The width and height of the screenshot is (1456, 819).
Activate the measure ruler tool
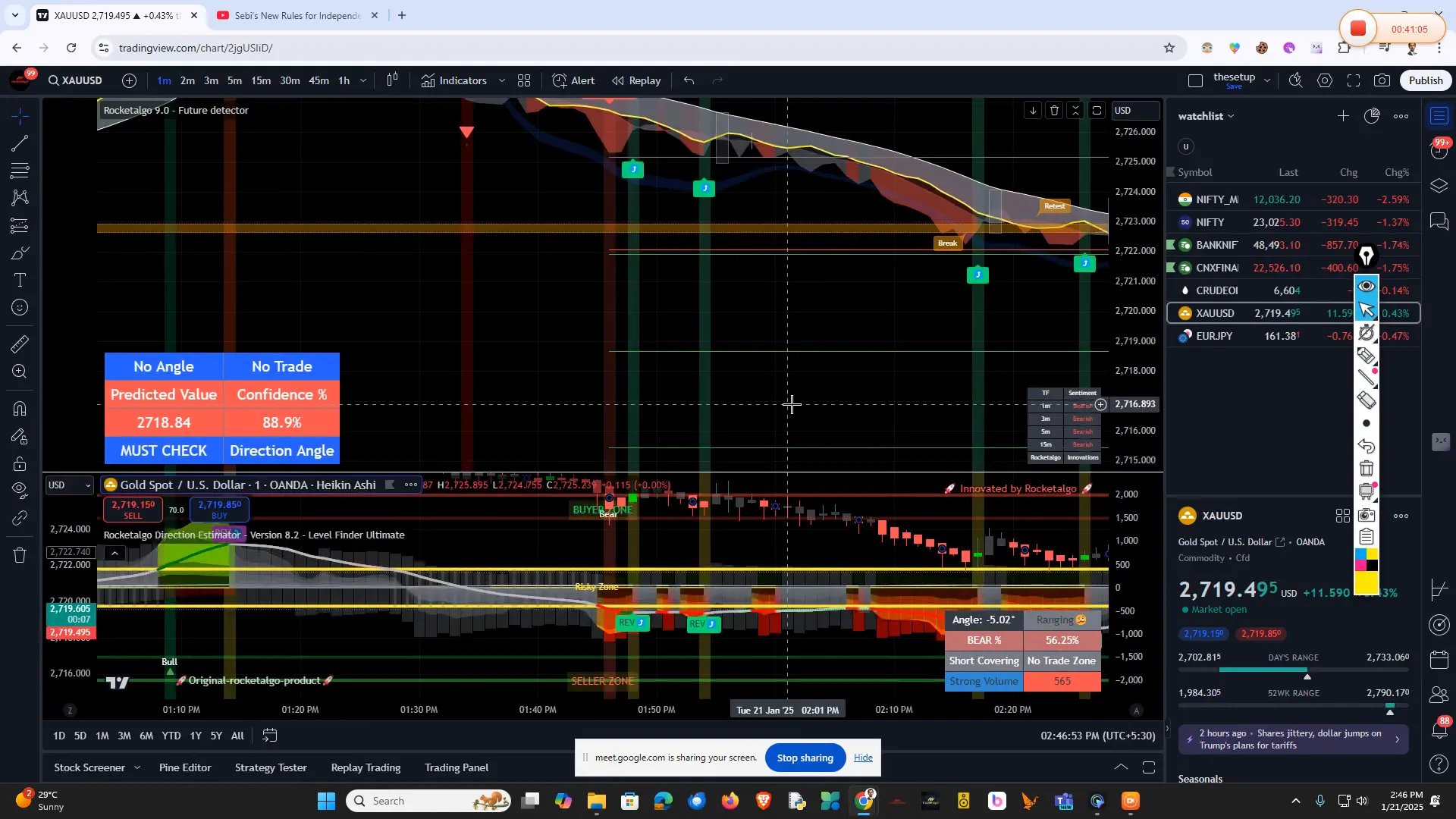pos(20,344)
